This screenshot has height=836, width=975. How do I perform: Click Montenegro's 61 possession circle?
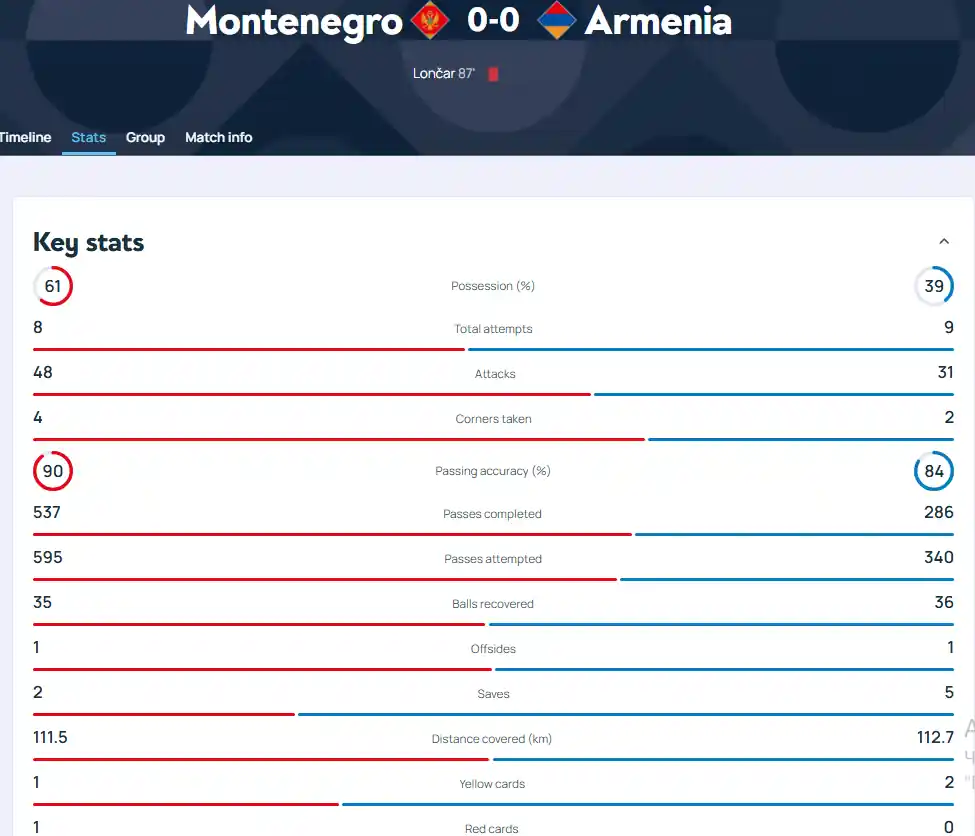coord(53,286)
